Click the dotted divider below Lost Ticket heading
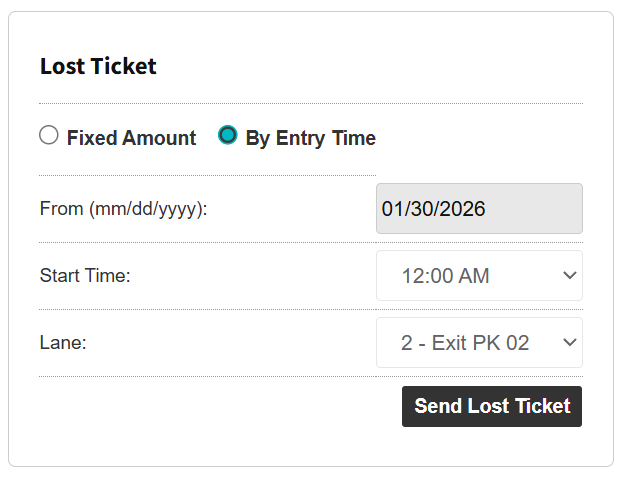 click(310, 103)
